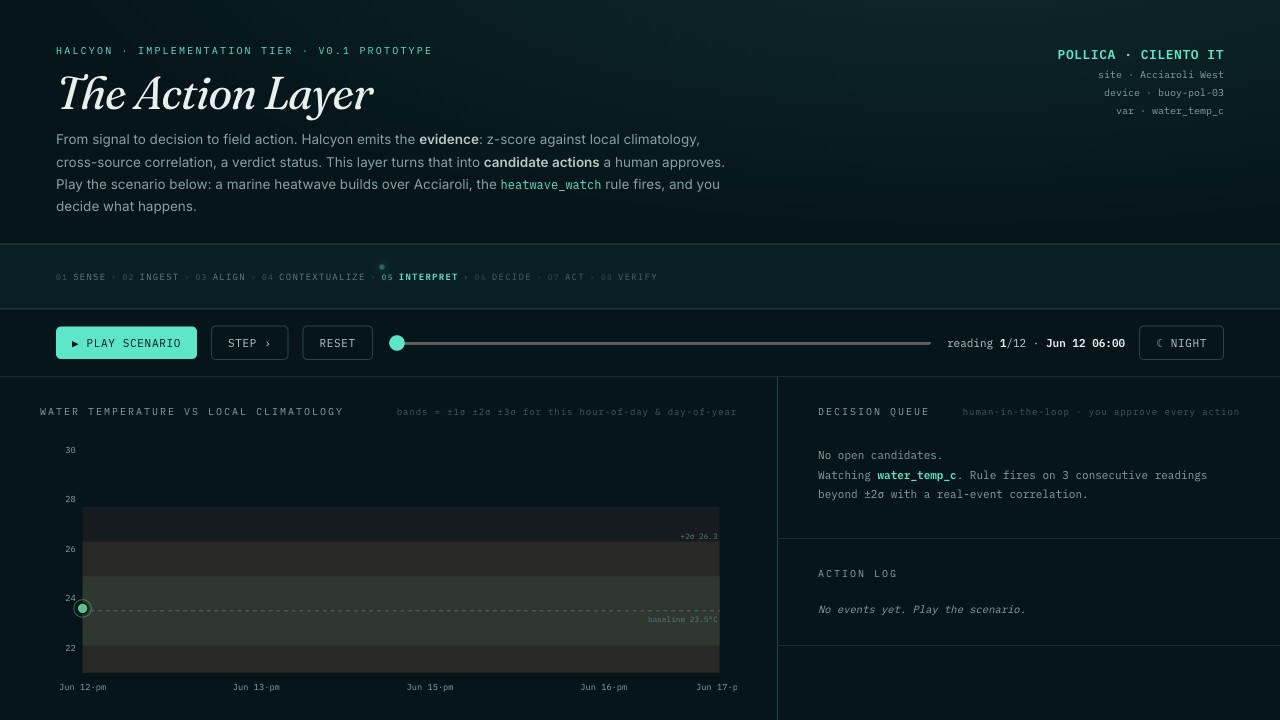Screen dimensions: 1280x720
Task: Click the 'Decision Queue' heading
Action: 874,412
